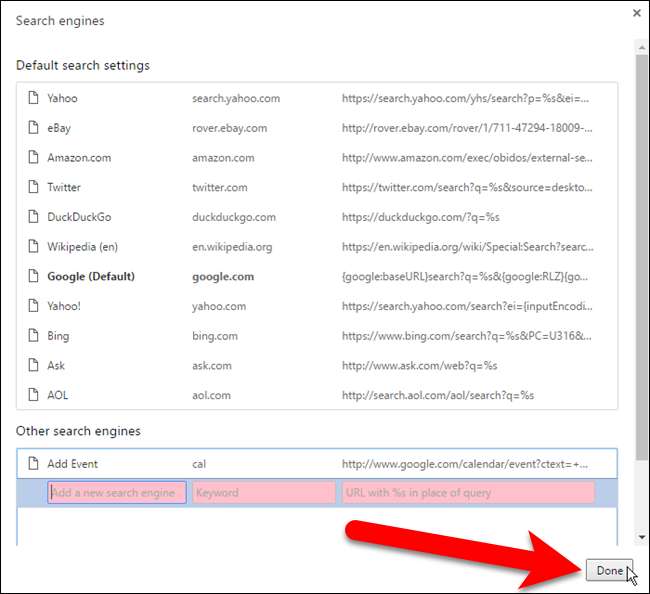The width and height of the screenshot is (650, 594).
Task: Select the Google (Default) engine name
Action: click(x=91, y=276)
